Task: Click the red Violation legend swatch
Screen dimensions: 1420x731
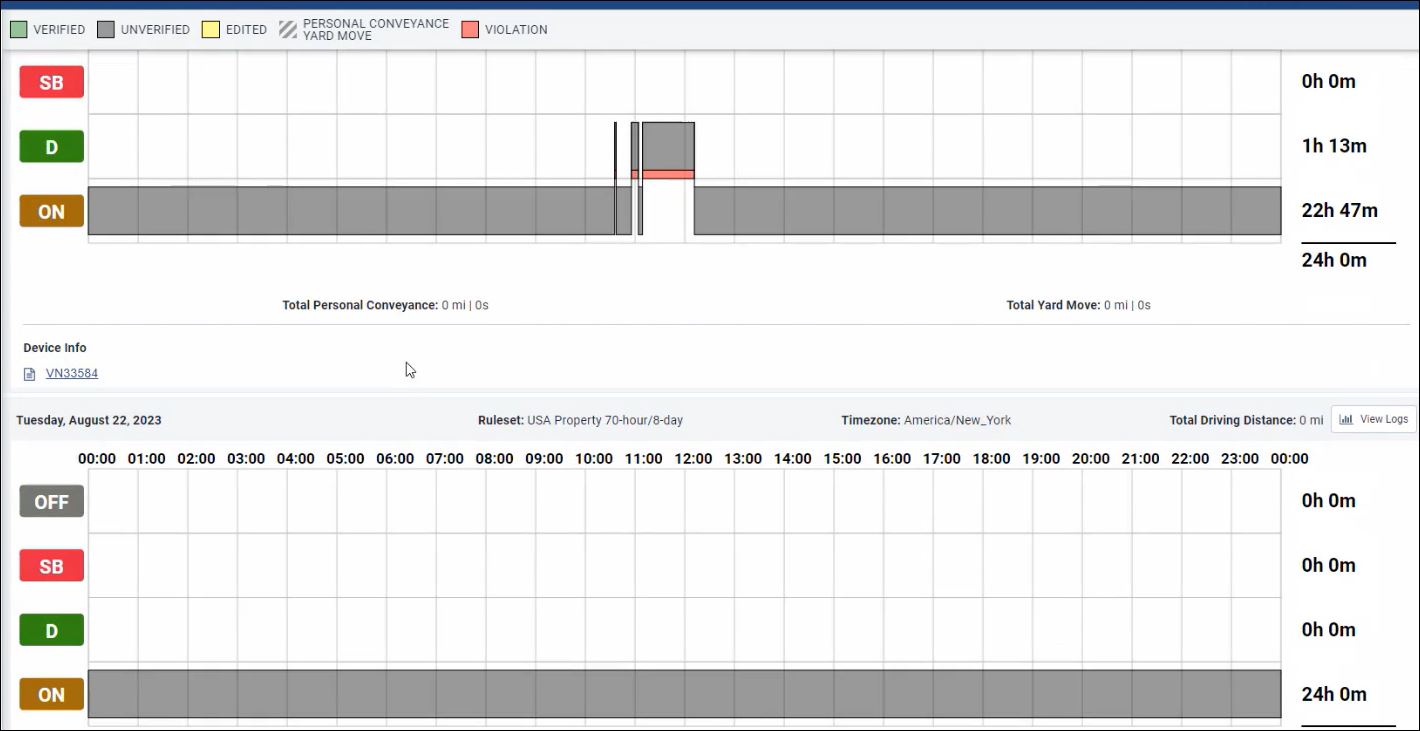Action: click(x=470, y=29)
